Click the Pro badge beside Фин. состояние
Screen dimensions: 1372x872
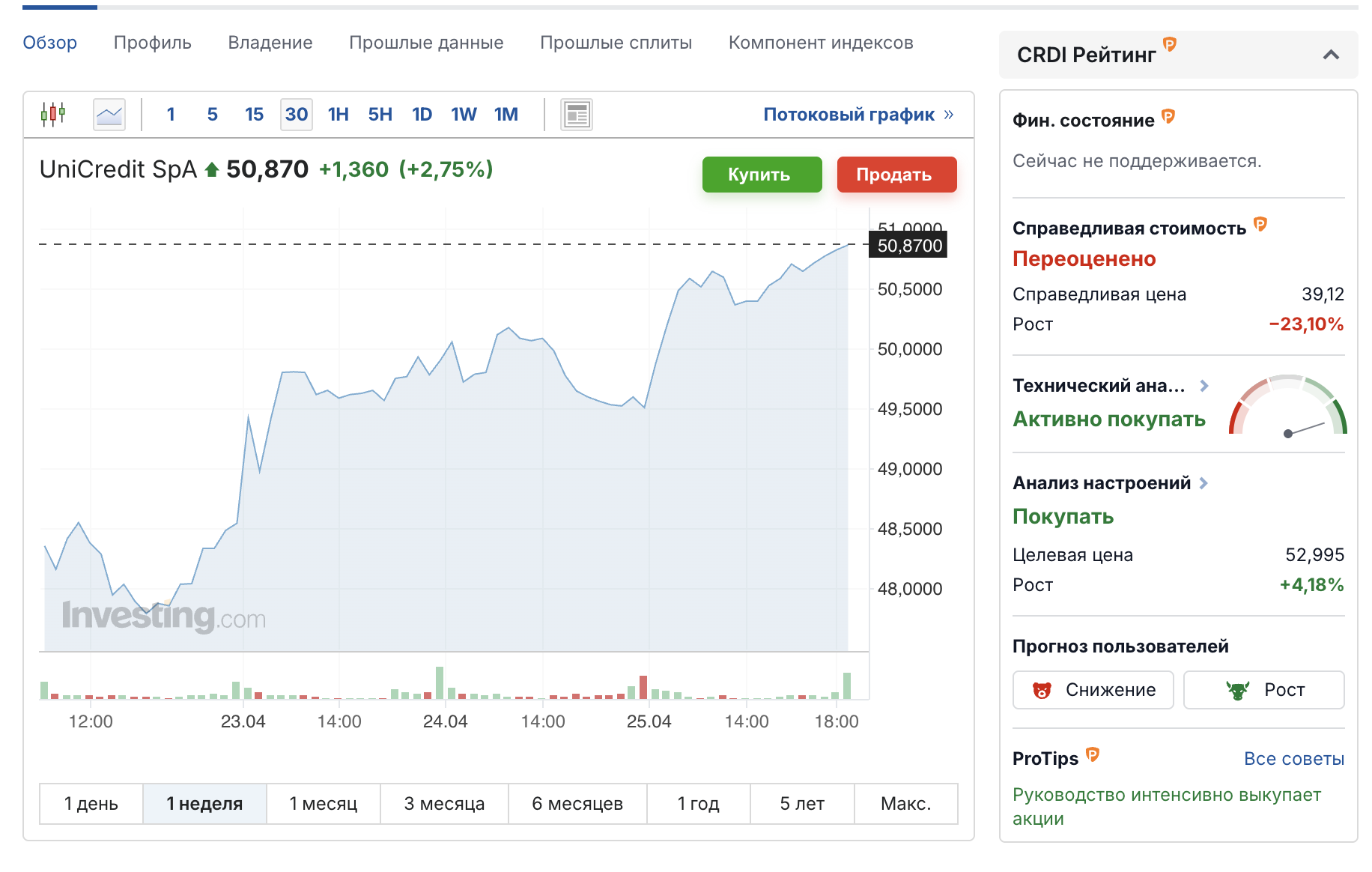point(1168,117)
